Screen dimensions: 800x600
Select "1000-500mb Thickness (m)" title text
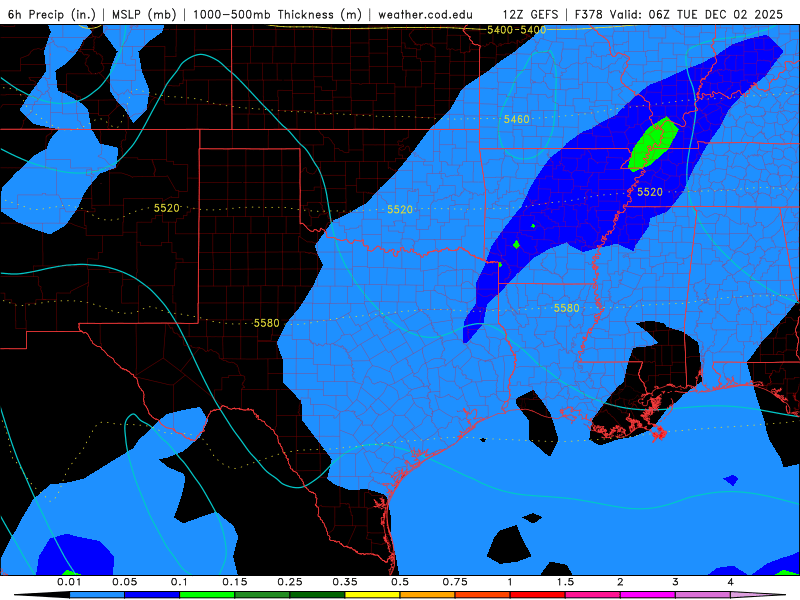click(x=277, y=14)
